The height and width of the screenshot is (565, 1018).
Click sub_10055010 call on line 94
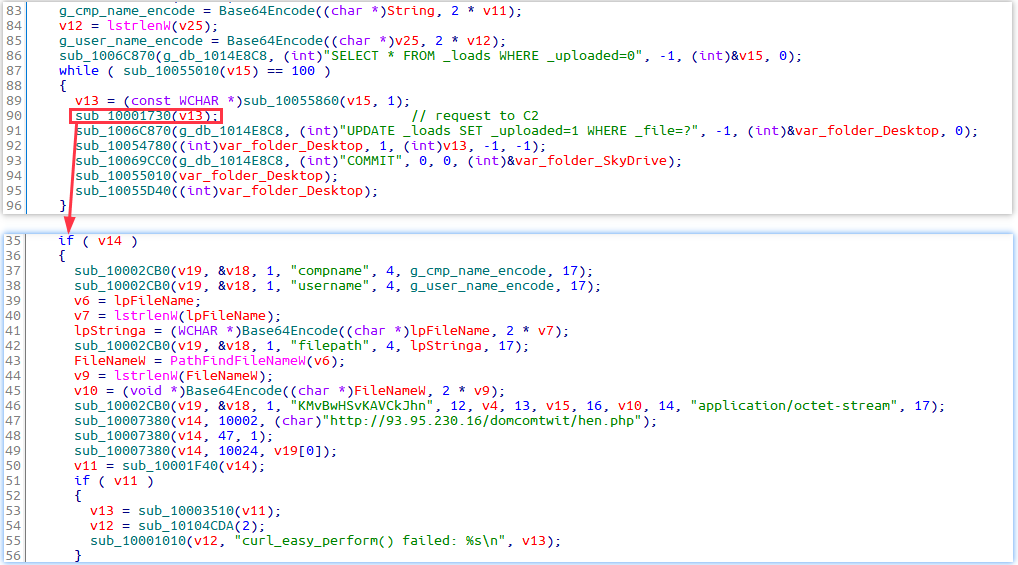point(123,175)
